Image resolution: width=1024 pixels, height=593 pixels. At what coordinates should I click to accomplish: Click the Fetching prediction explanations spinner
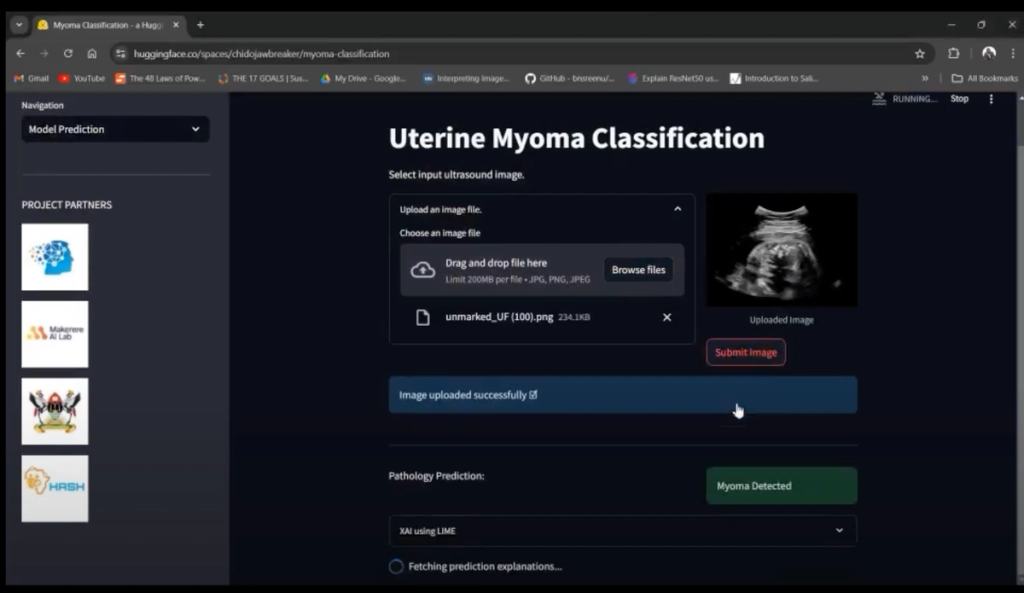click(x=396, y=566)
